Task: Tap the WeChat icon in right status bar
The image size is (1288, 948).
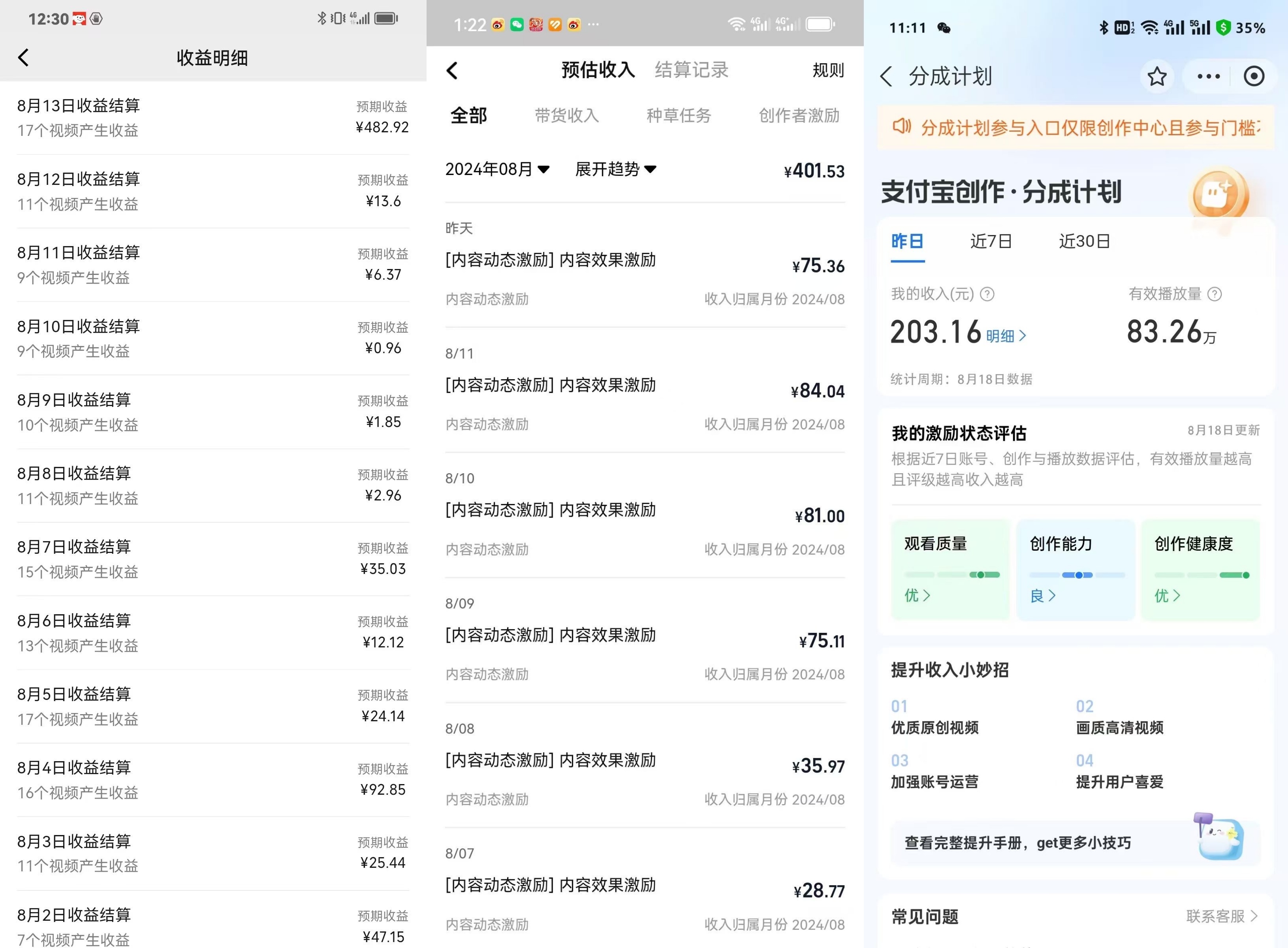Action: (x=944, y=28)
